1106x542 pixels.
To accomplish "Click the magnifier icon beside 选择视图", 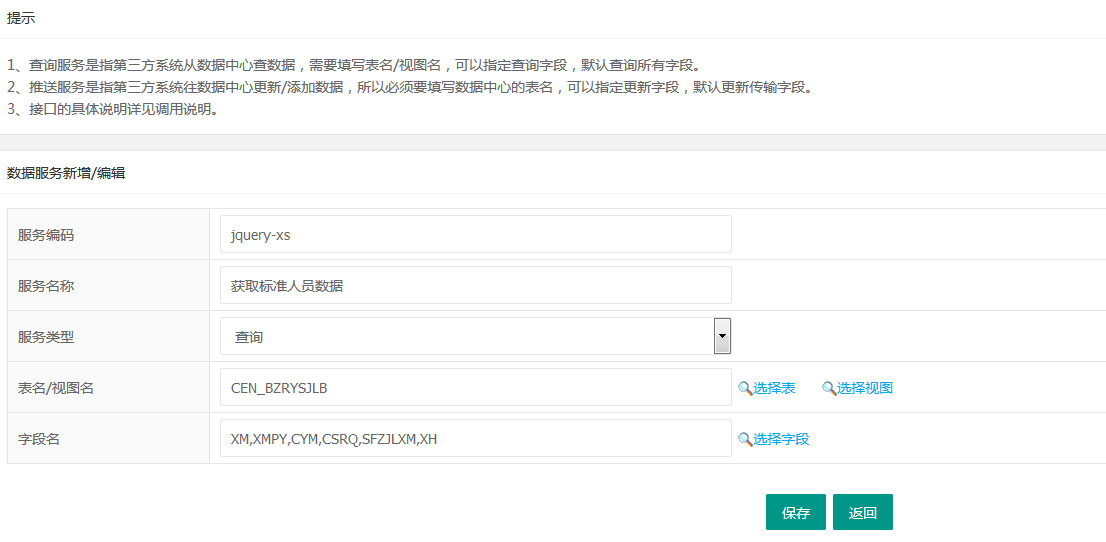I will coord(829,388).
